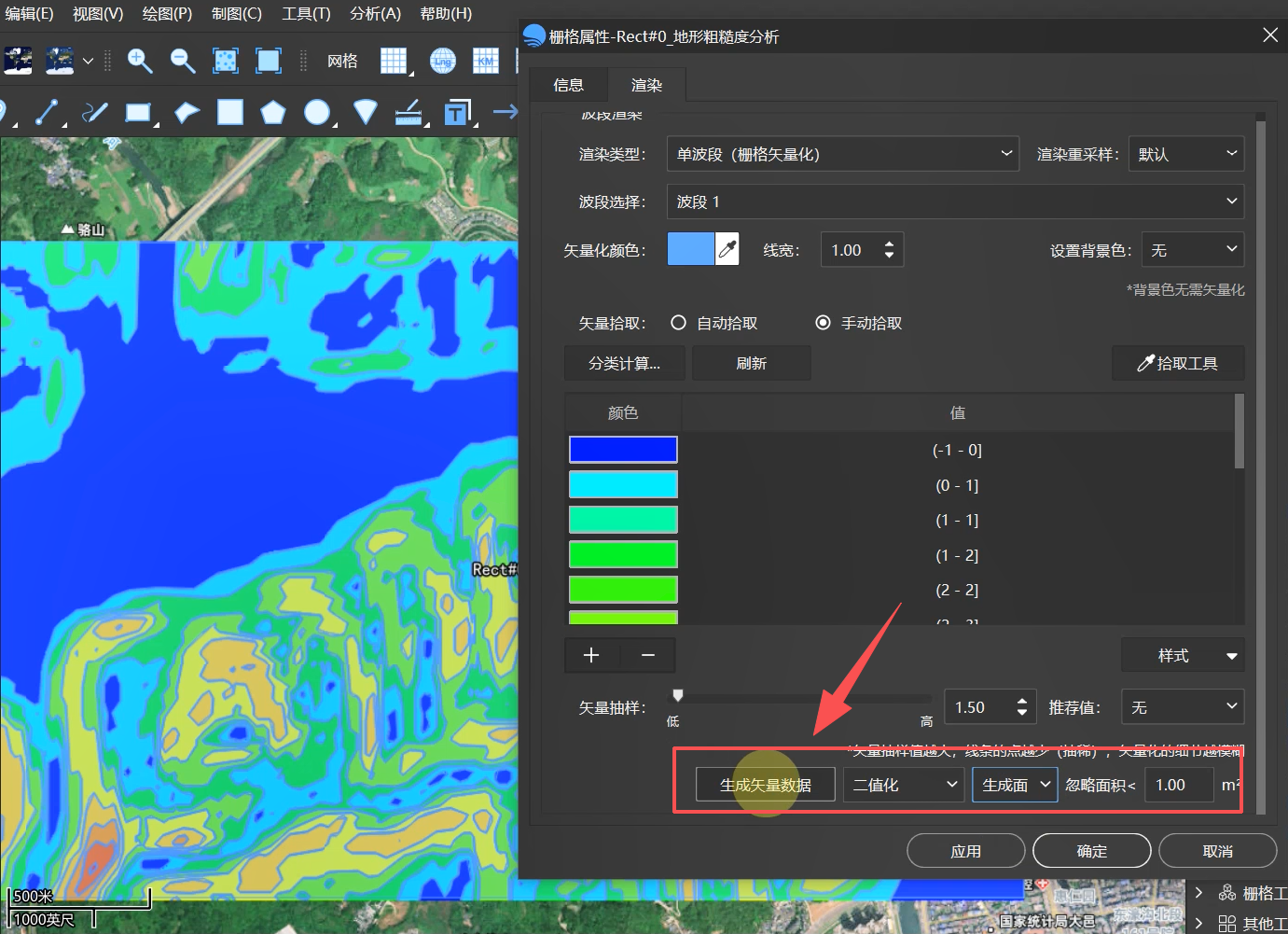1288x934 pixels.
Task: Open the 设置背景色 dropdown
Action: 1193,250
